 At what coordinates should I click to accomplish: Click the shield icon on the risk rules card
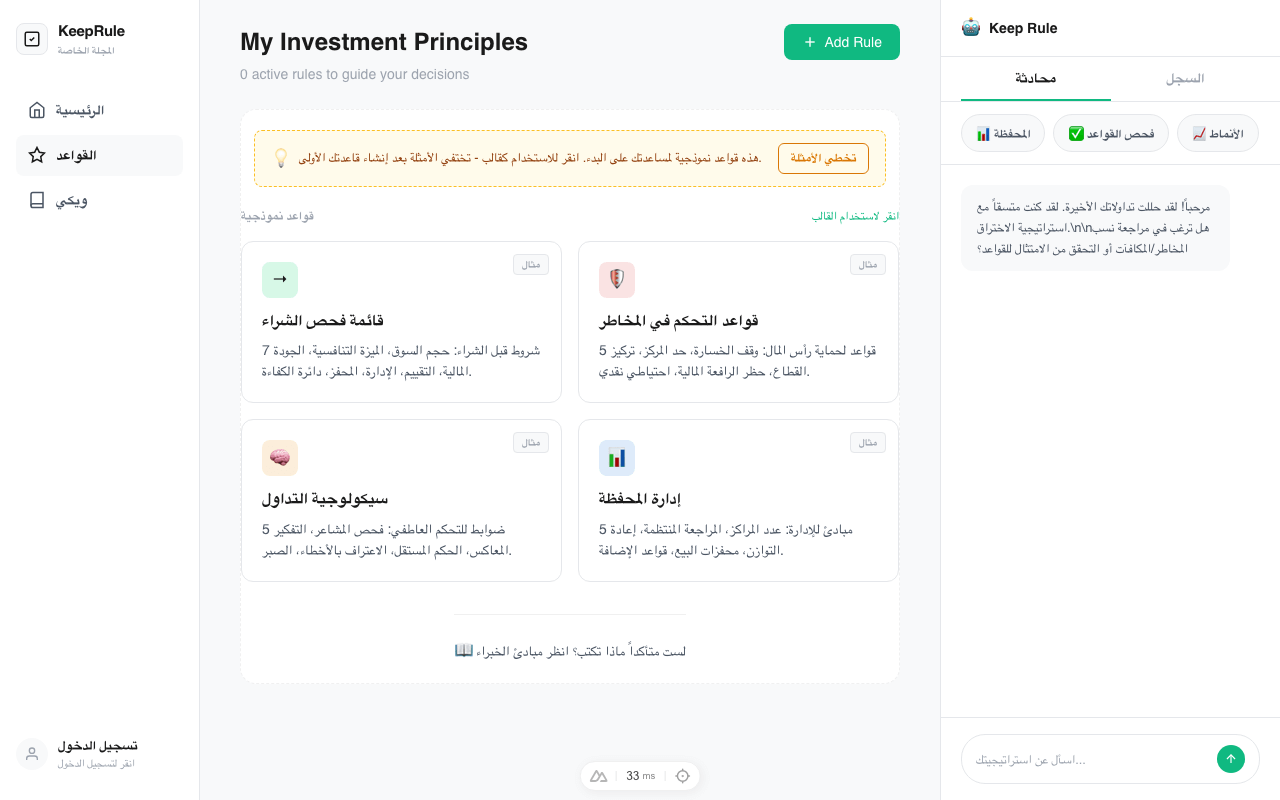point(617,280)
